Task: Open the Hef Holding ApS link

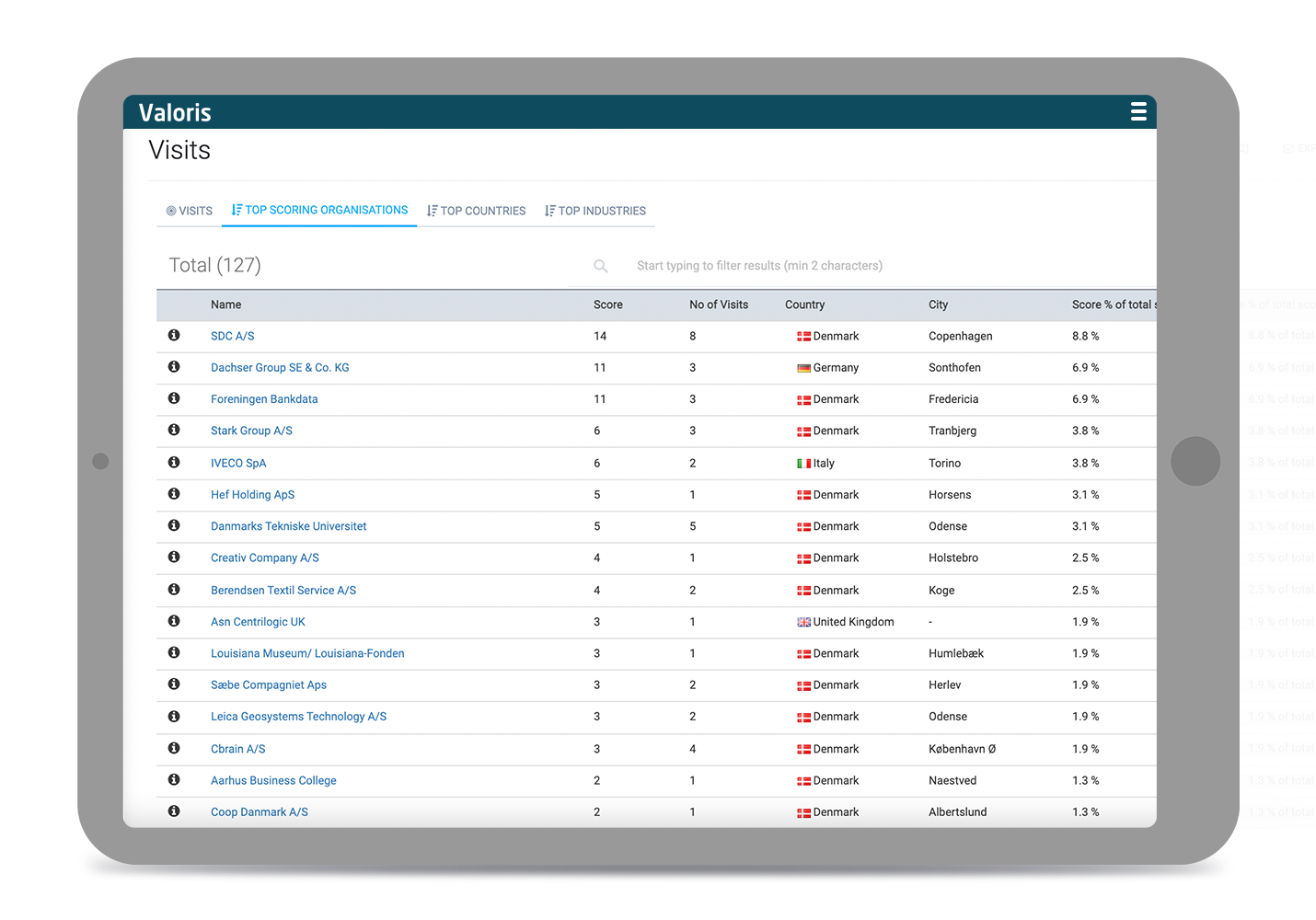Action: click(252, 494)
